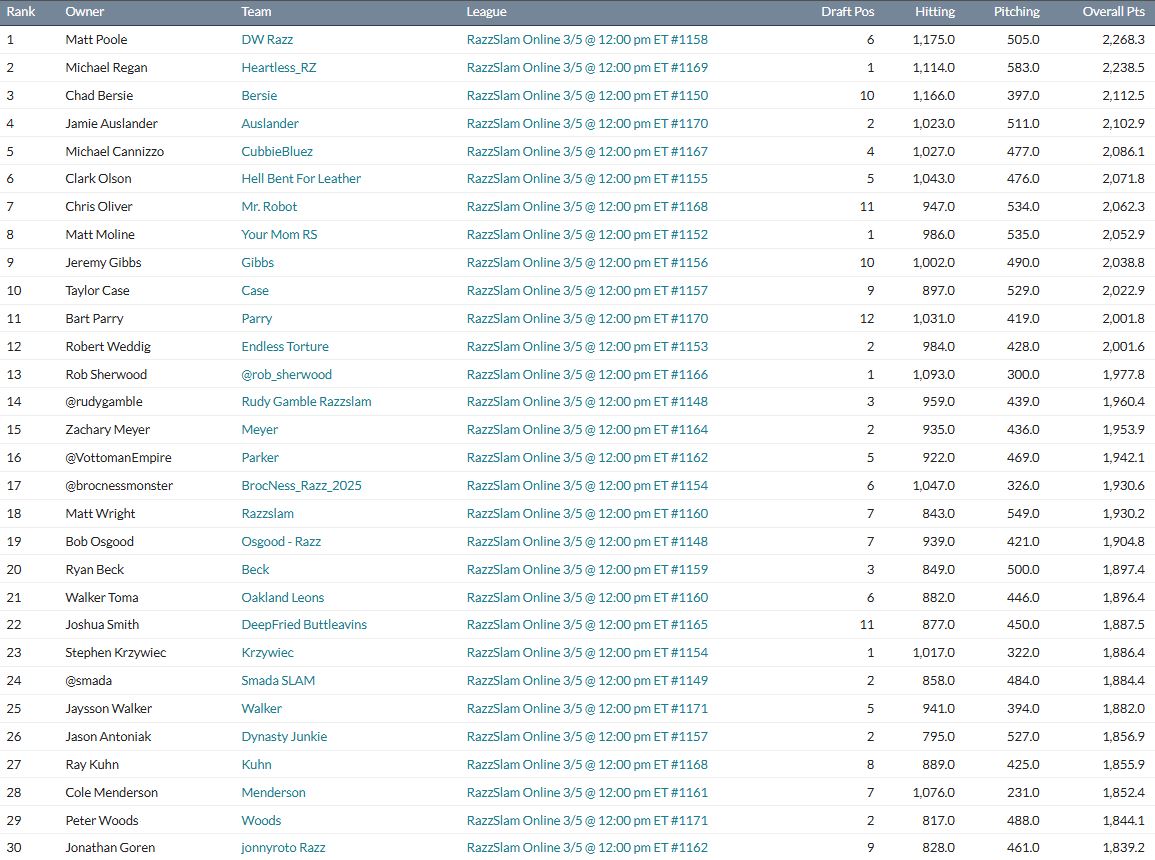Open league #1167 in Michael Cannizzo's row

(587, 152)
